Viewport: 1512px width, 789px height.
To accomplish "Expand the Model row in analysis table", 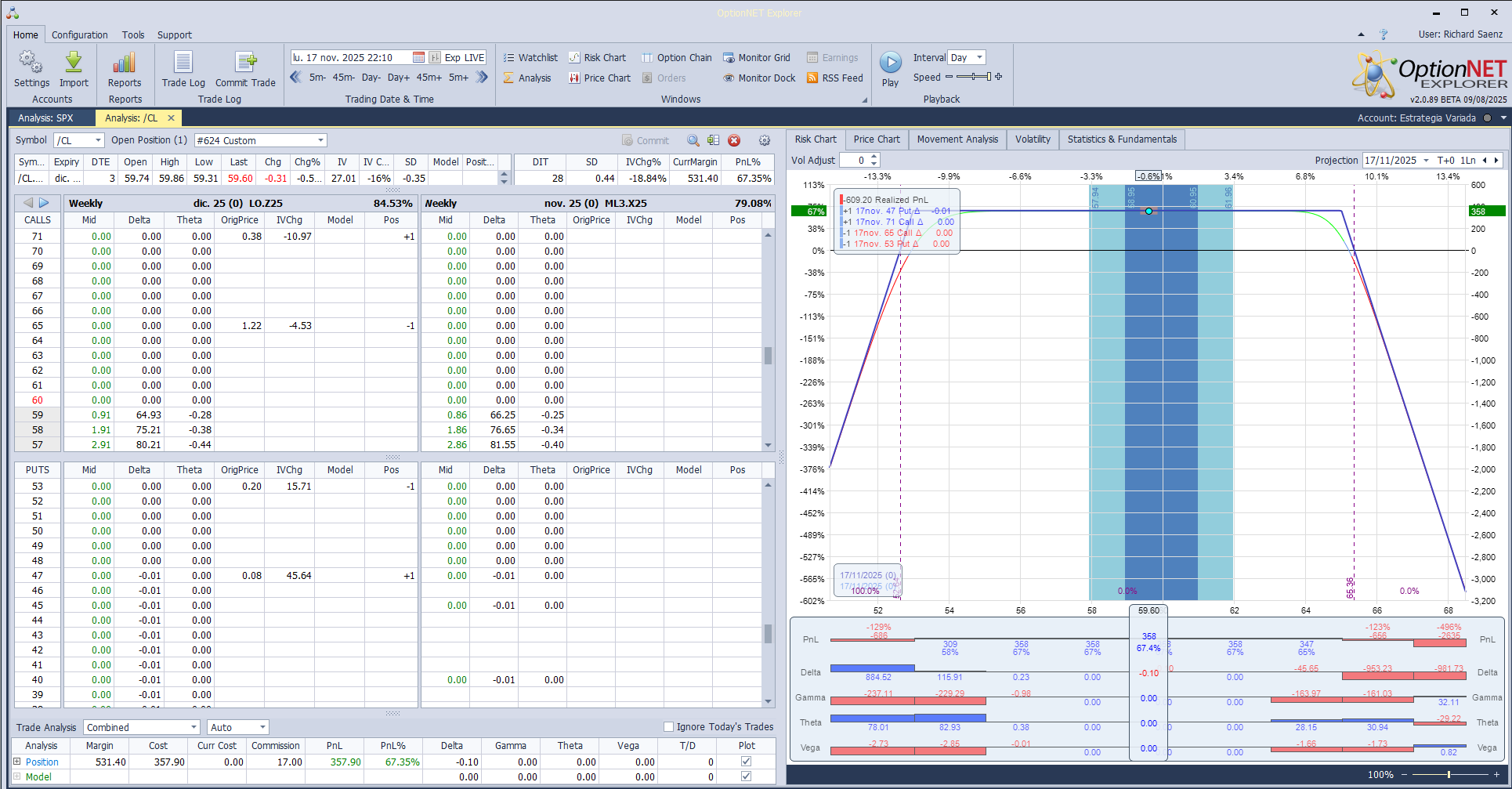I will coord(17,776).
